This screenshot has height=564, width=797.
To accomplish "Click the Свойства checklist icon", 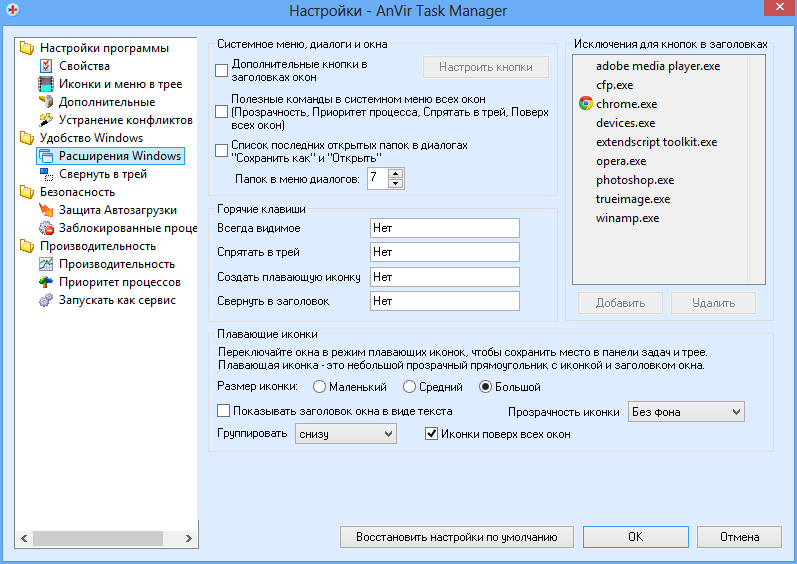I will coord(46,66).
